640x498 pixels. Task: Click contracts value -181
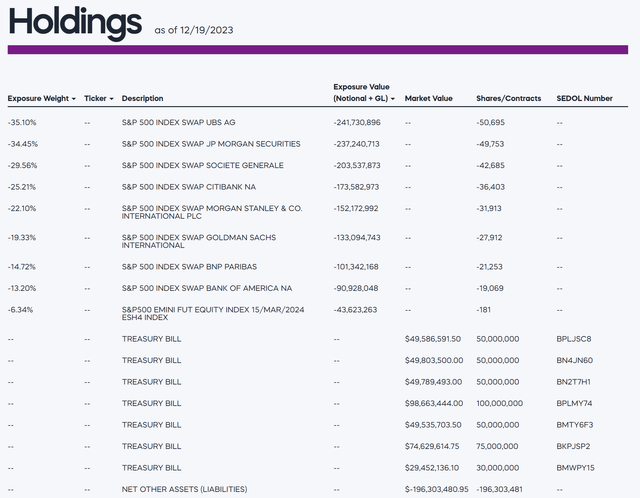point(484,310)
